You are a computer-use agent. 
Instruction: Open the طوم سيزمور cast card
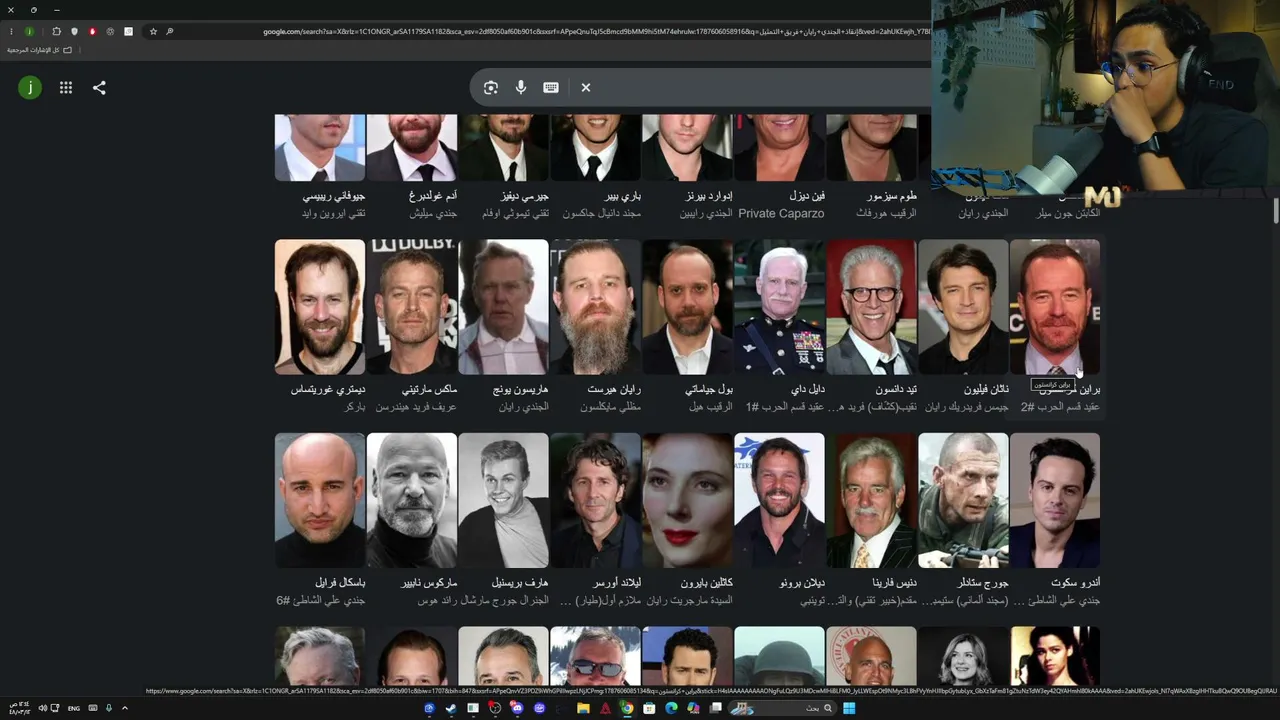[871, 167]
